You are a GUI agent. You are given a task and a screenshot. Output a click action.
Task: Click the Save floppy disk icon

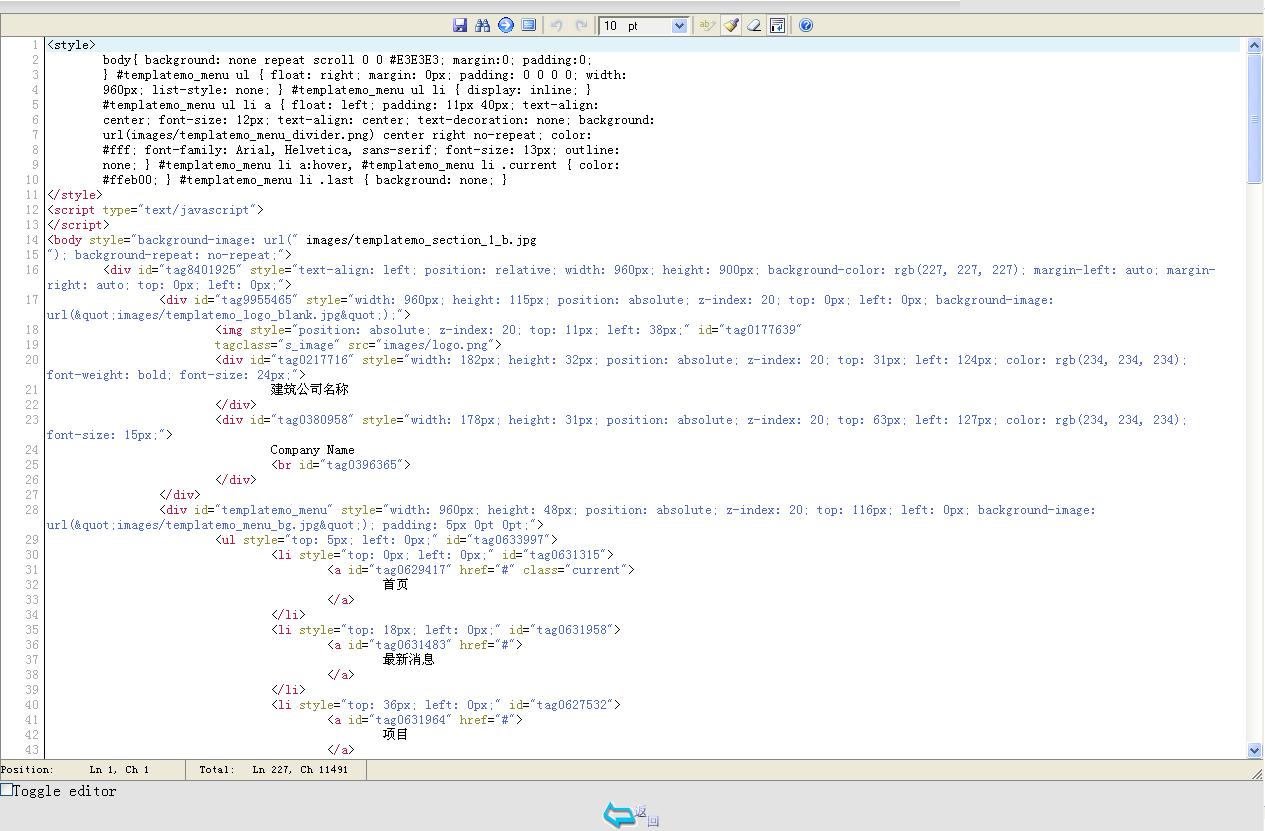click(x=460, y=25)
